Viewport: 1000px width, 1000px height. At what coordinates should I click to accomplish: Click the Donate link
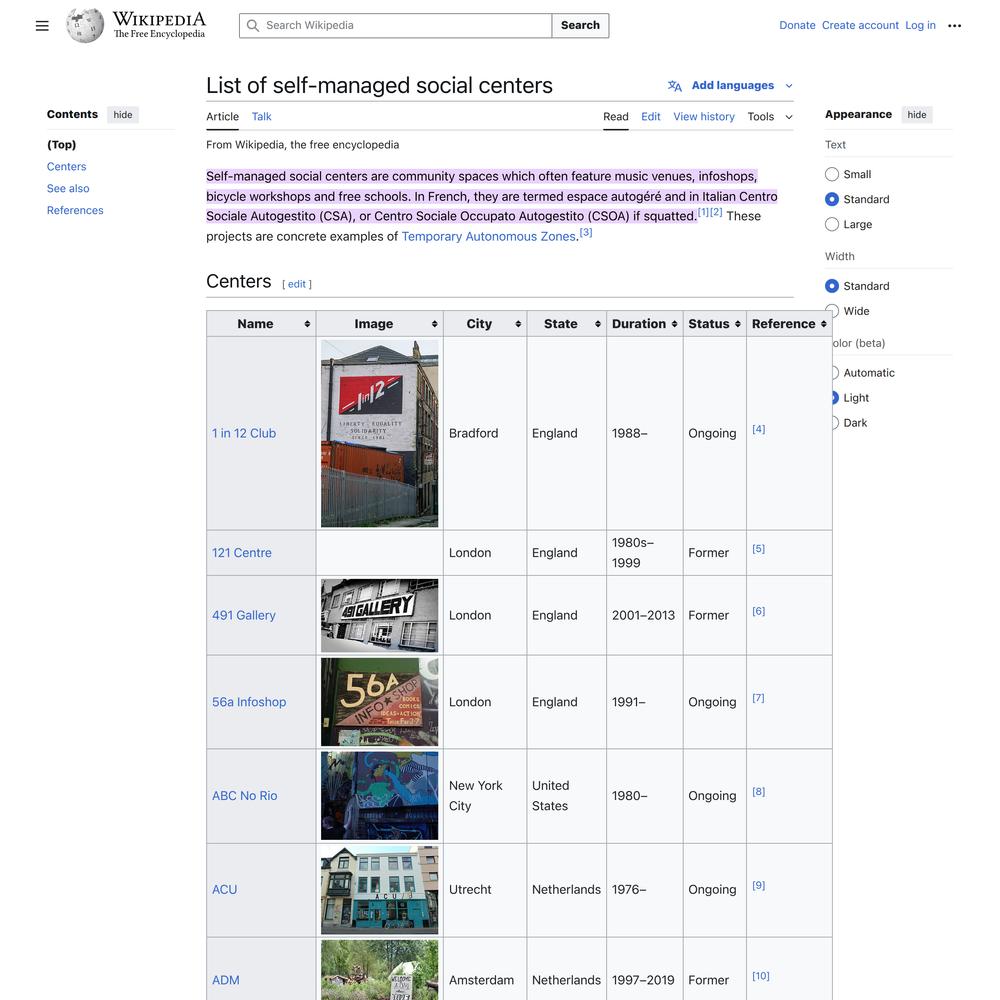coord(797,26)
